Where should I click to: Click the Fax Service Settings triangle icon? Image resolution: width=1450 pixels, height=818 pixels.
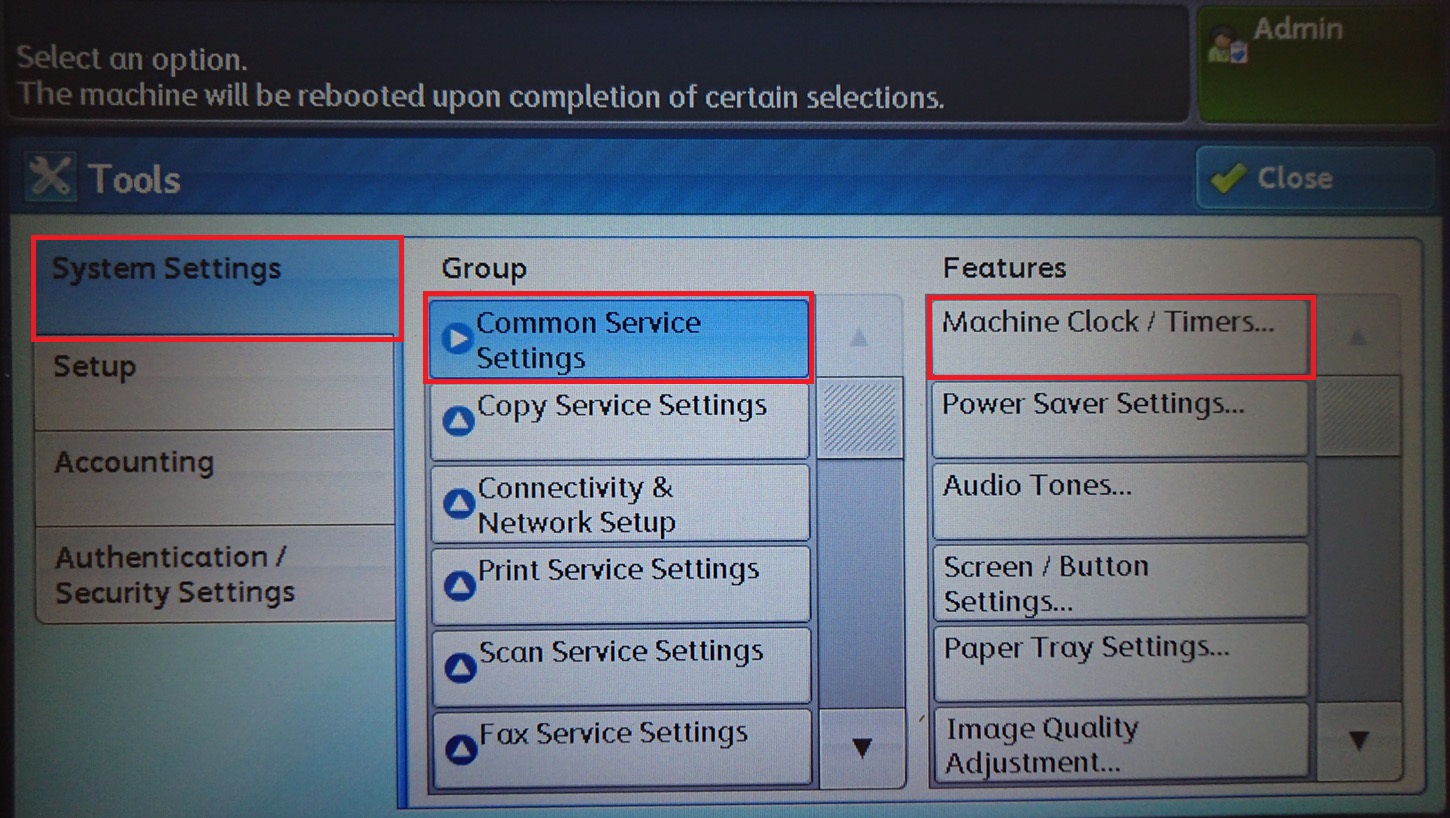(x=460, y=748)
